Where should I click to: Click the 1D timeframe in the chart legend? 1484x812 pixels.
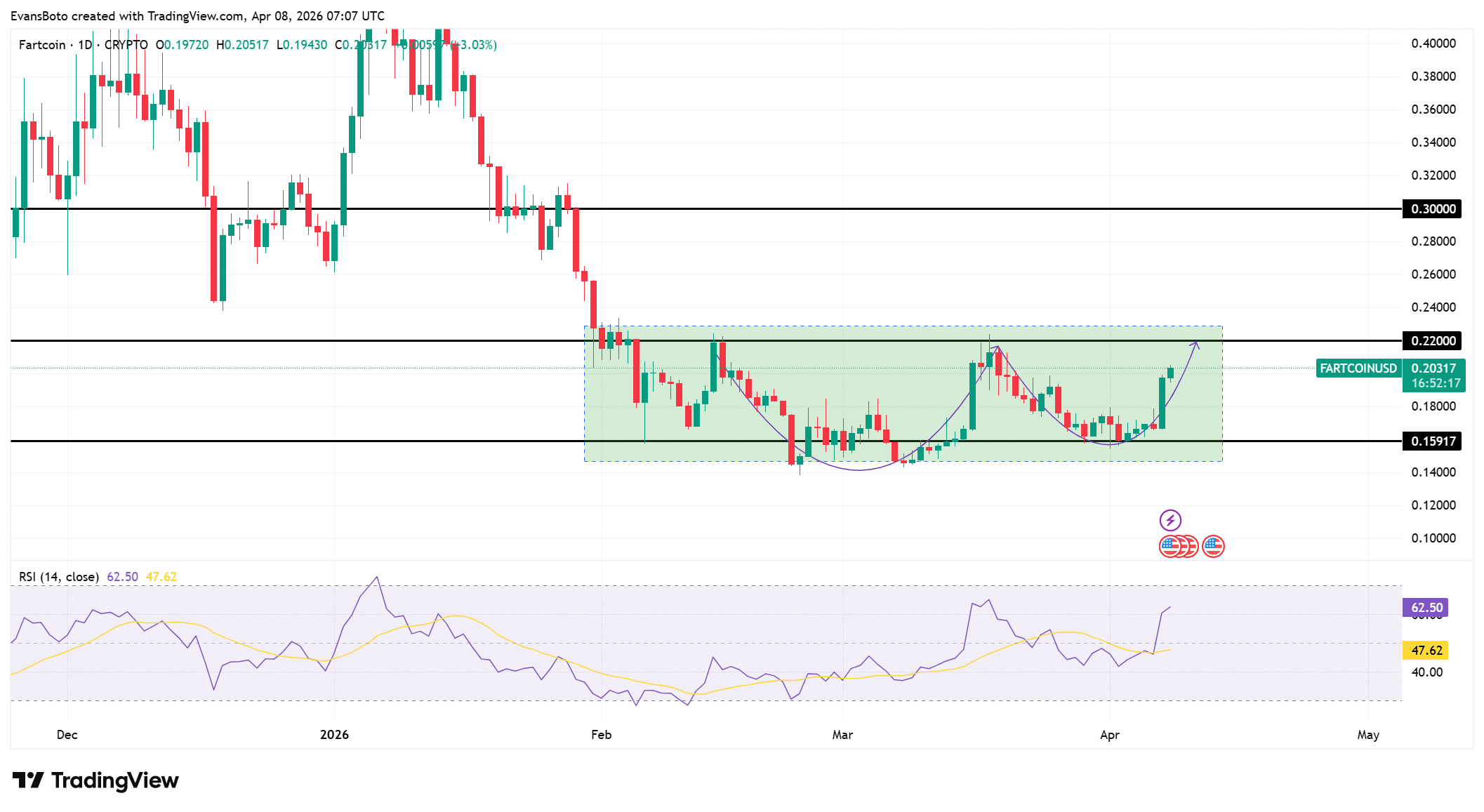pos(85,44)
